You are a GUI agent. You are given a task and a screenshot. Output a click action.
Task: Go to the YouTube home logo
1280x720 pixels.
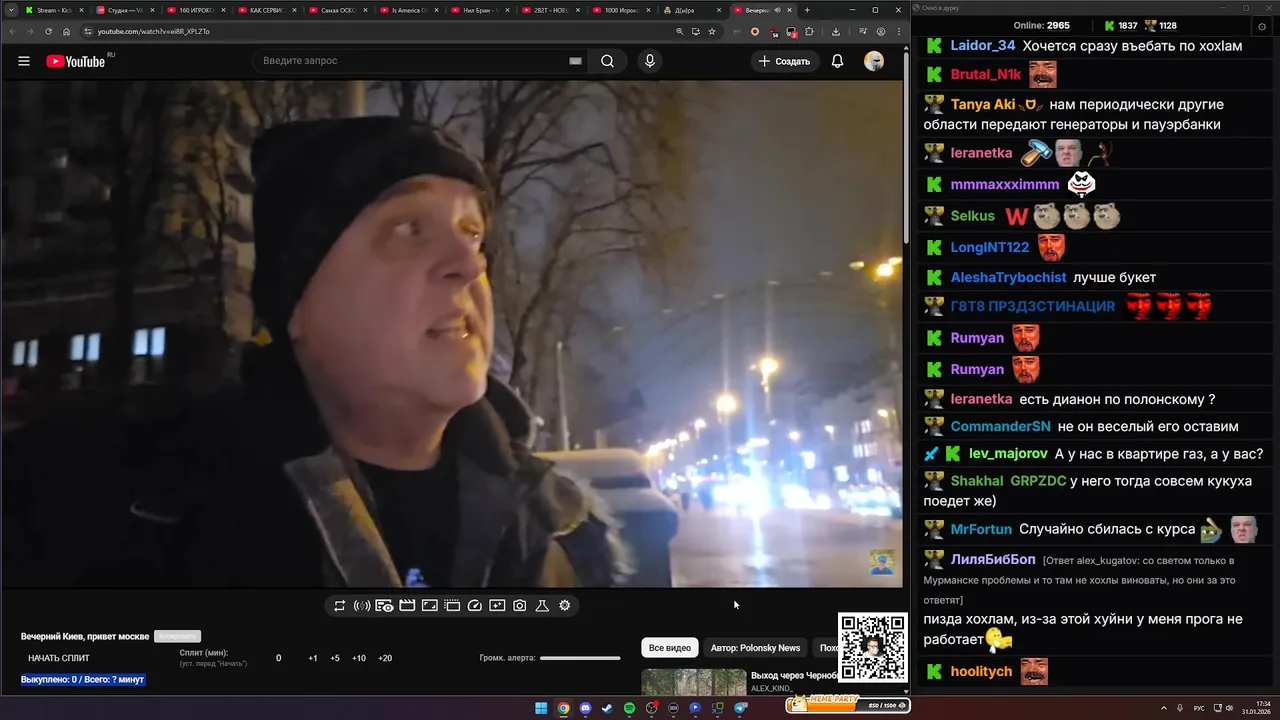pos(76,61)
